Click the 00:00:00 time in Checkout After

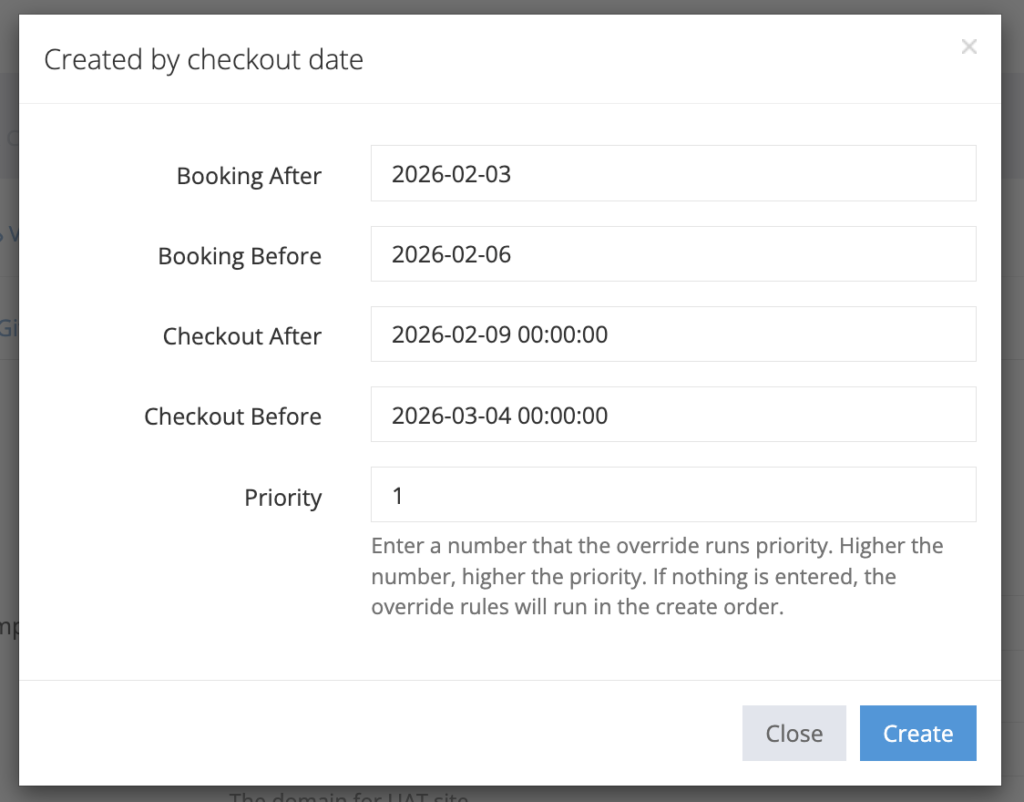coord(562,335)
